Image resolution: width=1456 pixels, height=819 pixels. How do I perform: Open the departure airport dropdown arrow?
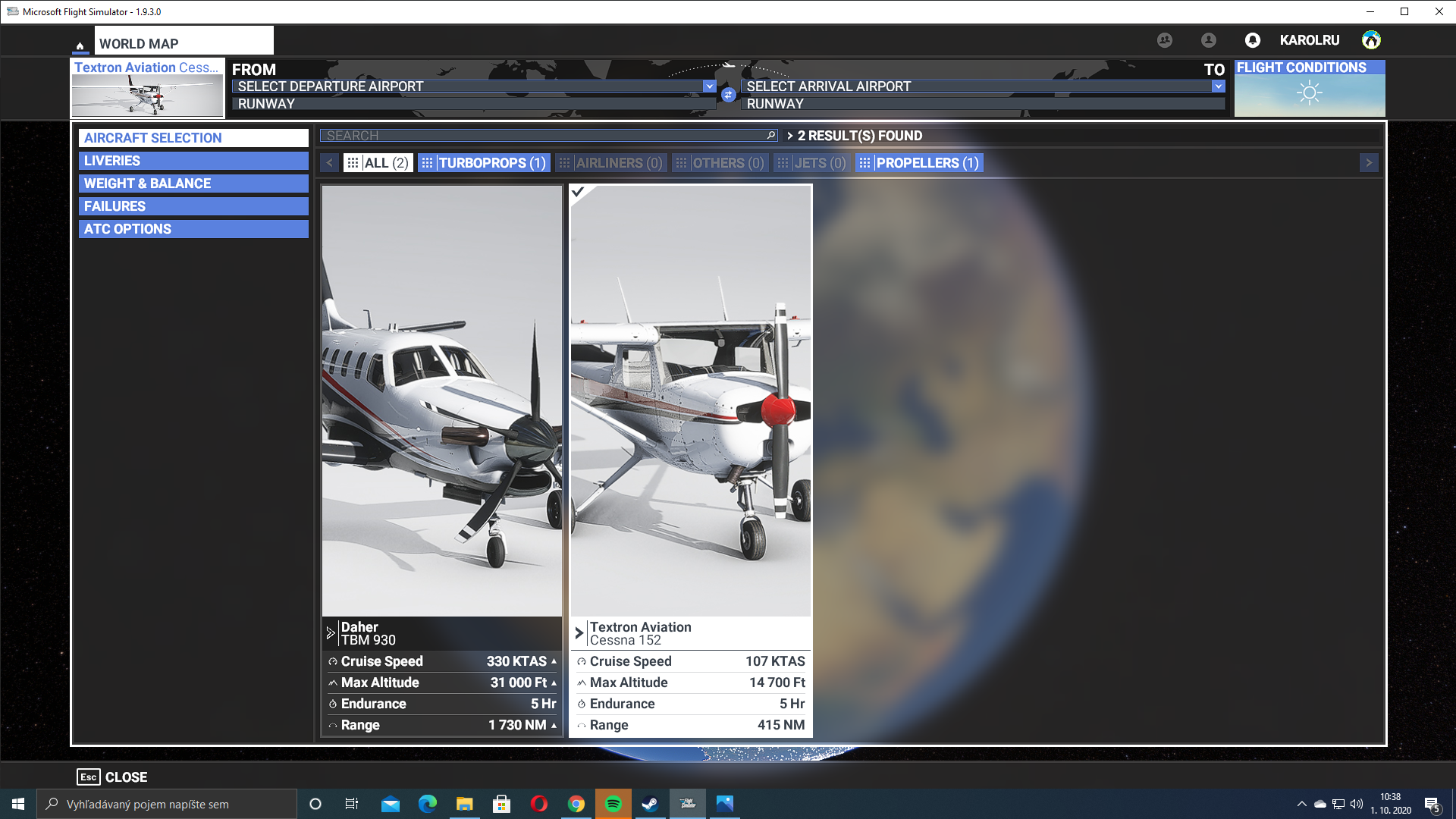[x=709, y=86]
